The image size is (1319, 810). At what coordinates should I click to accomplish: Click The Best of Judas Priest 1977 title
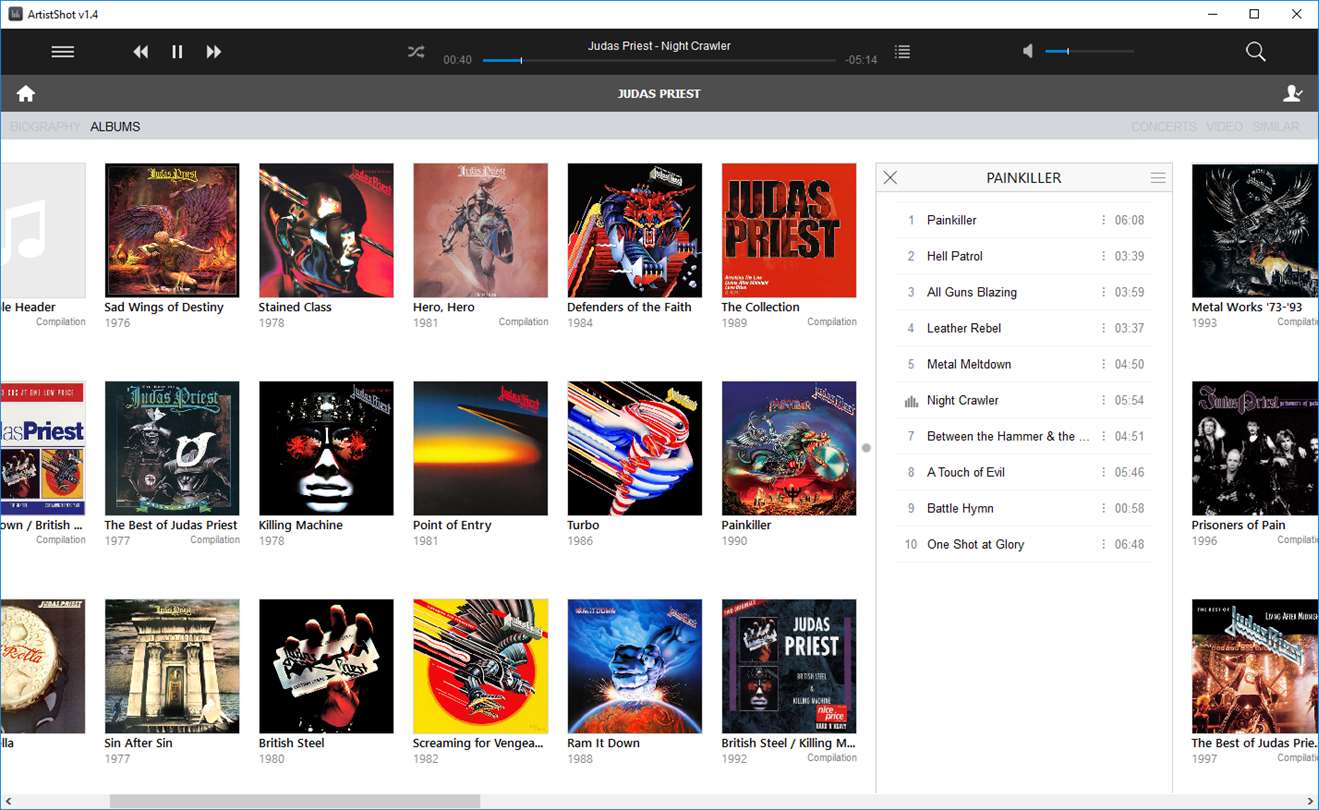tap(171, 525)
